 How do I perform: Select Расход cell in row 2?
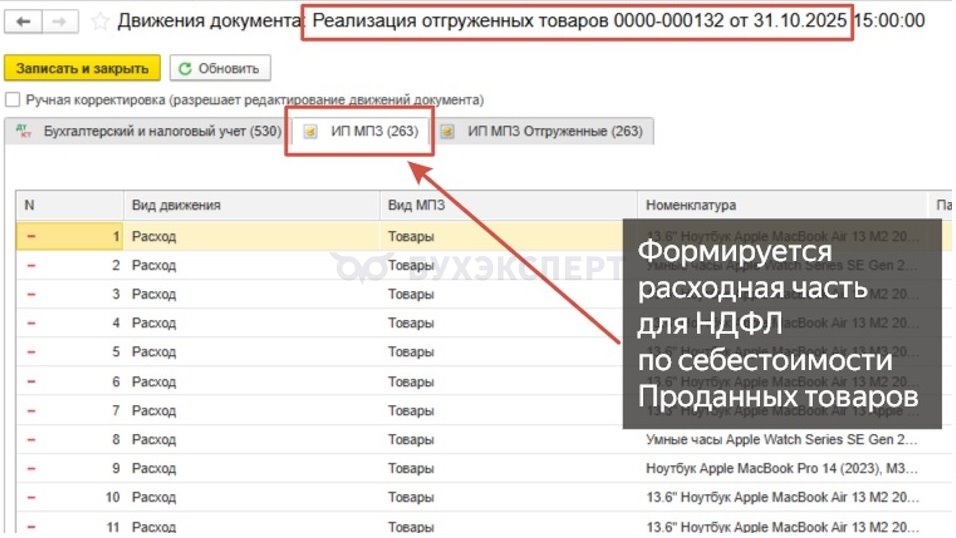point(252,265)
